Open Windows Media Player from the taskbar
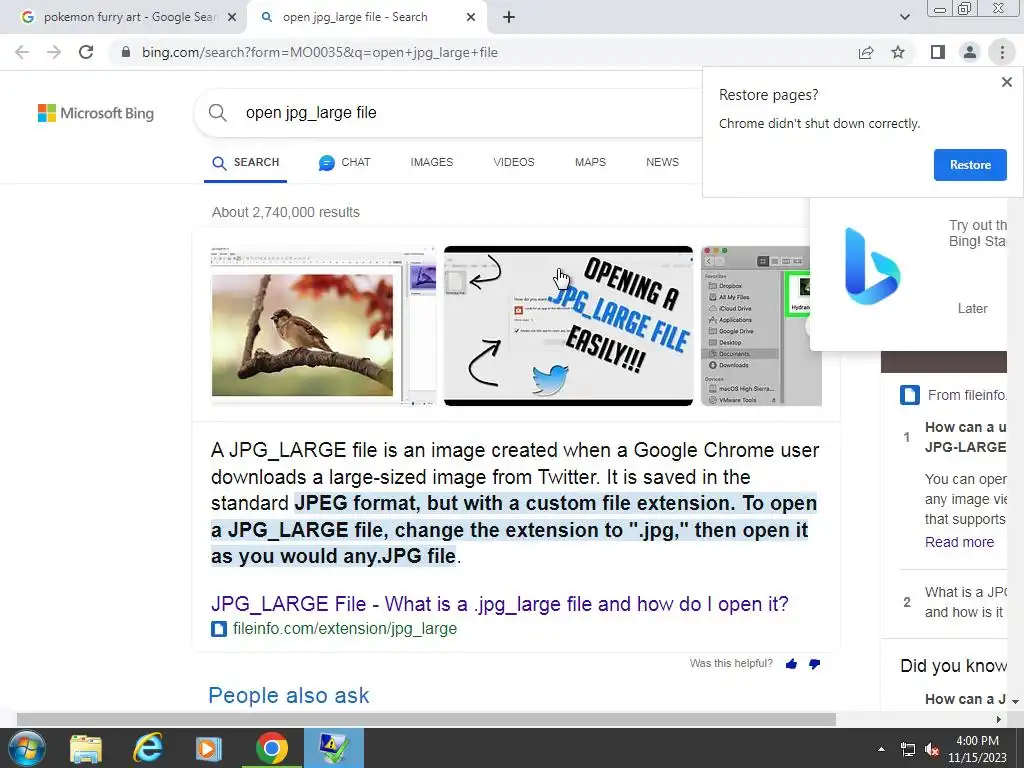This screenshot has width=1024, height=768. [x=209, y=748]
